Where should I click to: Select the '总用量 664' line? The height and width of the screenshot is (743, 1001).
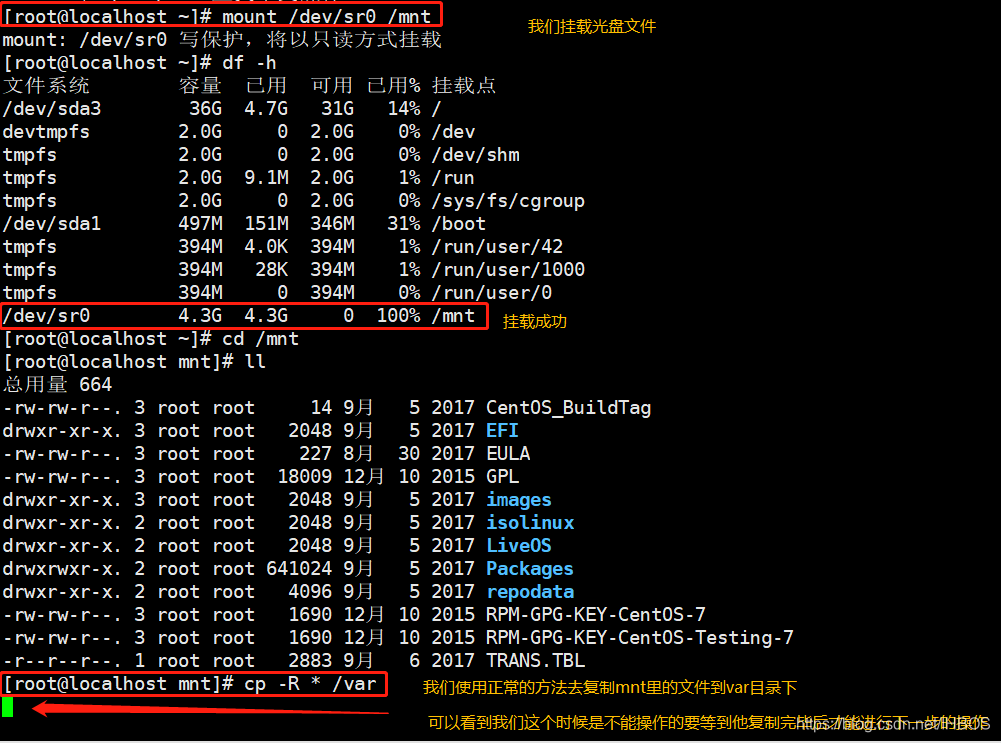pos(57,384)
